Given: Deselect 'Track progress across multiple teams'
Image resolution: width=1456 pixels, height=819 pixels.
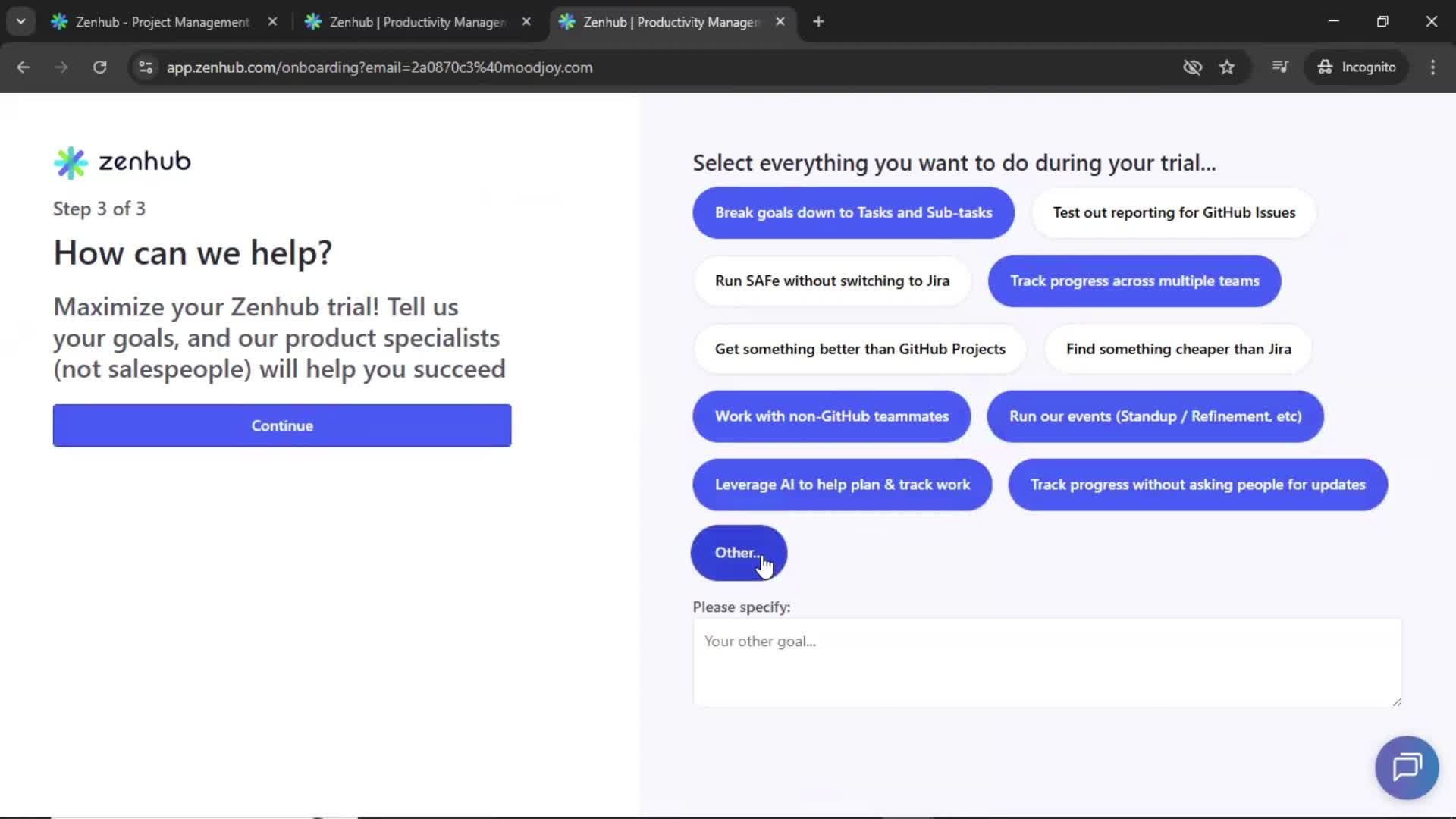Looking at the screenshot, I should point(1133,281).
